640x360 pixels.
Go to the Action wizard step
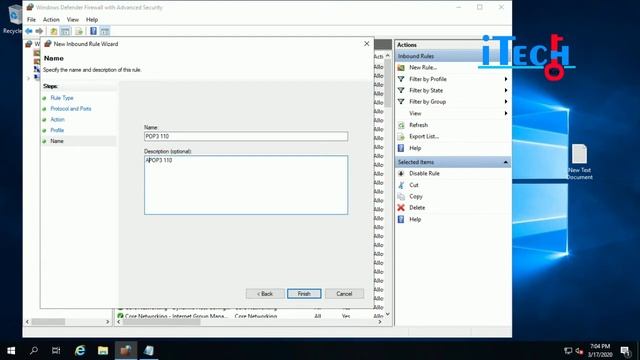(x=58, y=119)
